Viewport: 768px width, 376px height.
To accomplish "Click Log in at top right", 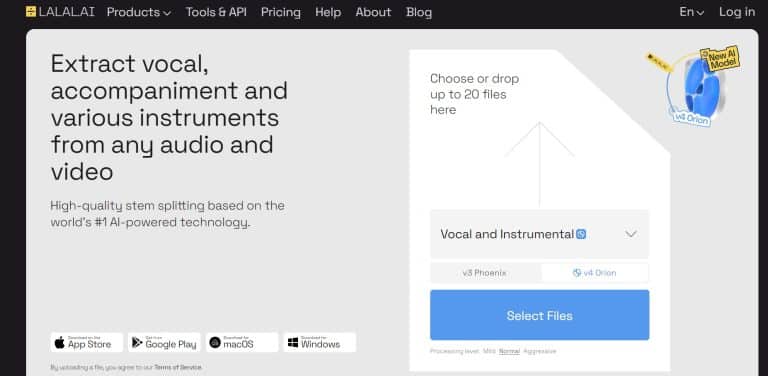I will click(x=737, y=12).
